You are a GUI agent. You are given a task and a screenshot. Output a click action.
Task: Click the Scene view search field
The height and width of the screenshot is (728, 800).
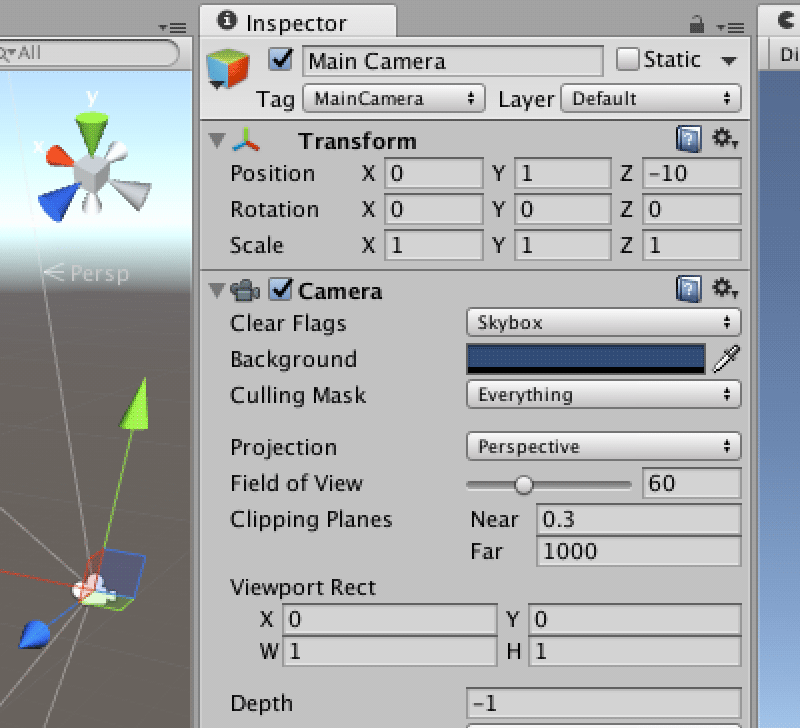point(89,53)
